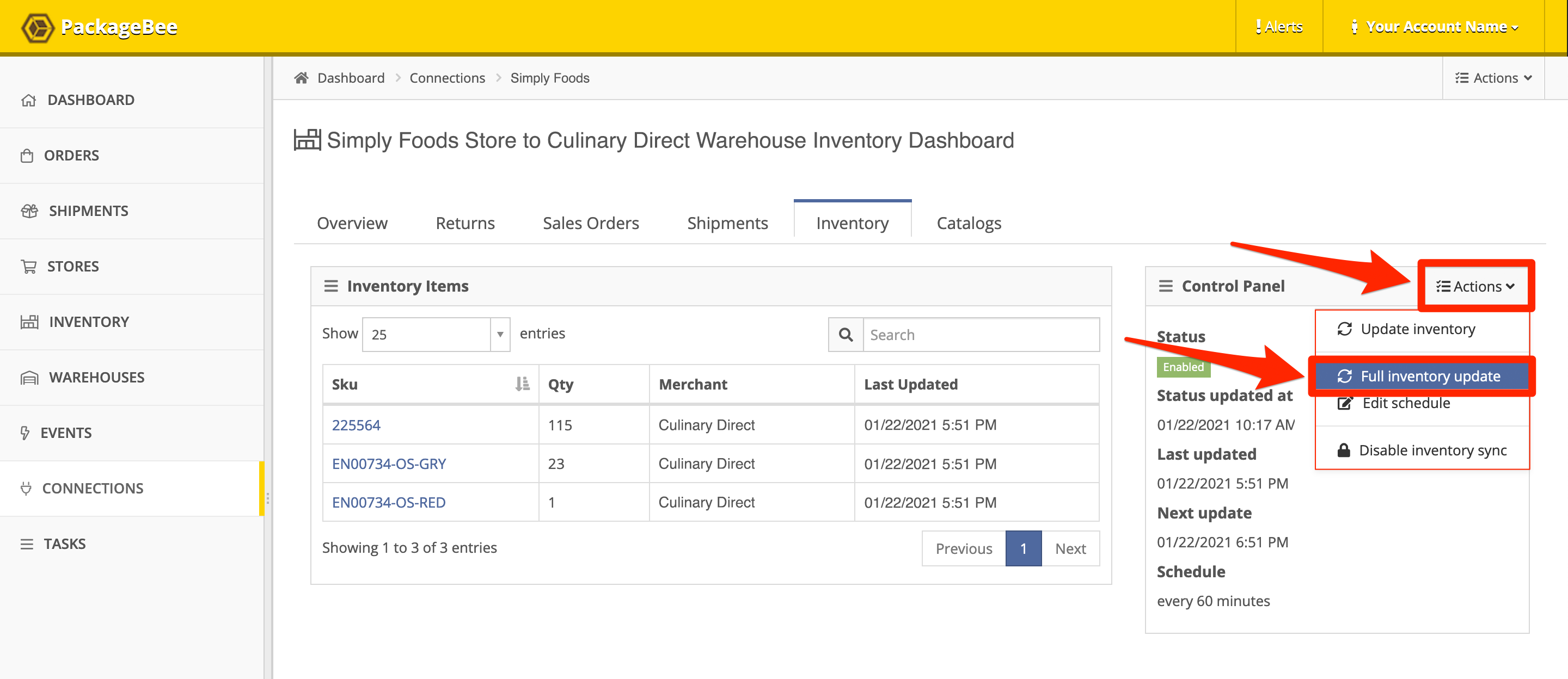Open Simply Foods breadcrumb link
This screenshot has width=1568, height=679.
(x=550, y=78)
